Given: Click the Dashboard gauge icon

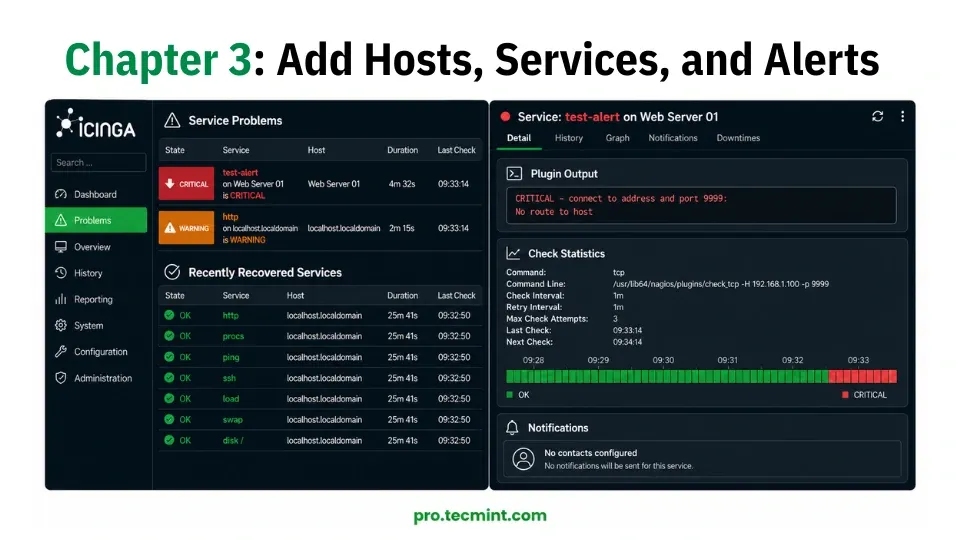Looking at the screenshot, I should [x=61, y=194].
